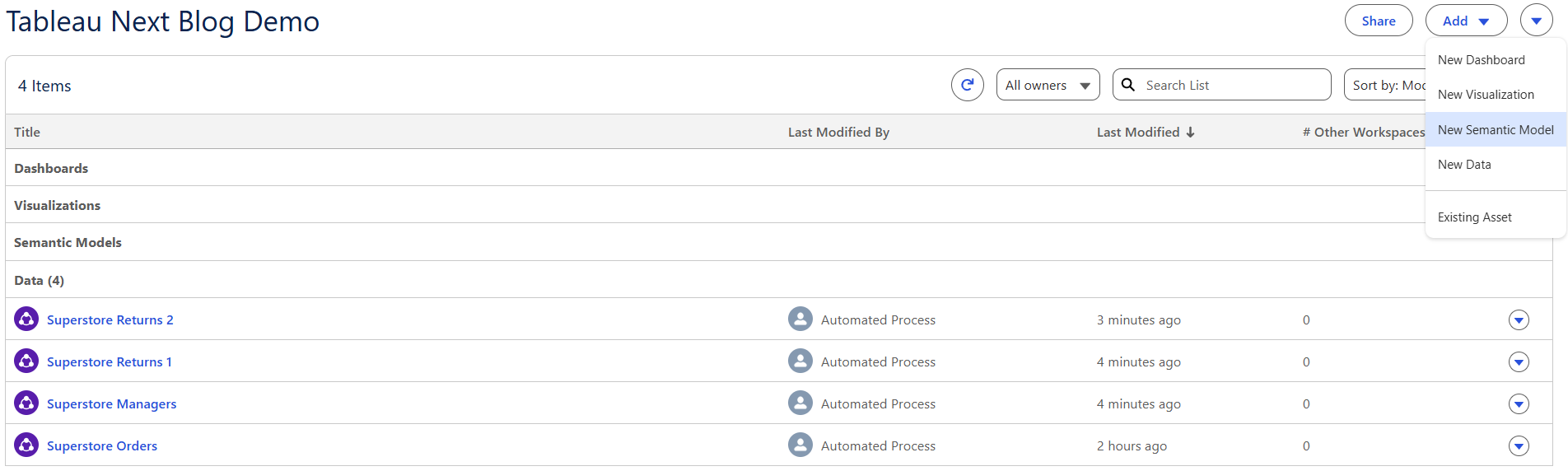This screenshot has width=1568, height=471.
Task: Click the search magnifier icon
Action: pyautogui.click(x=1128, y=85)
